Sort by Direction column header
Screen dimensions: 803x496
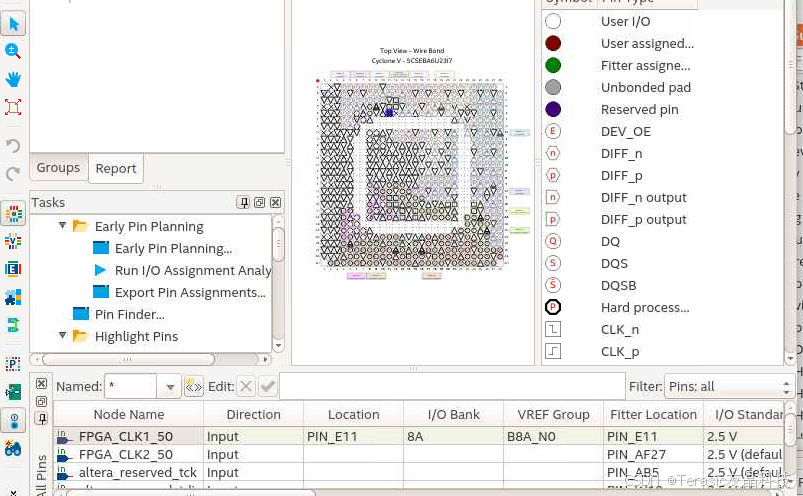(x=253, y=414)
